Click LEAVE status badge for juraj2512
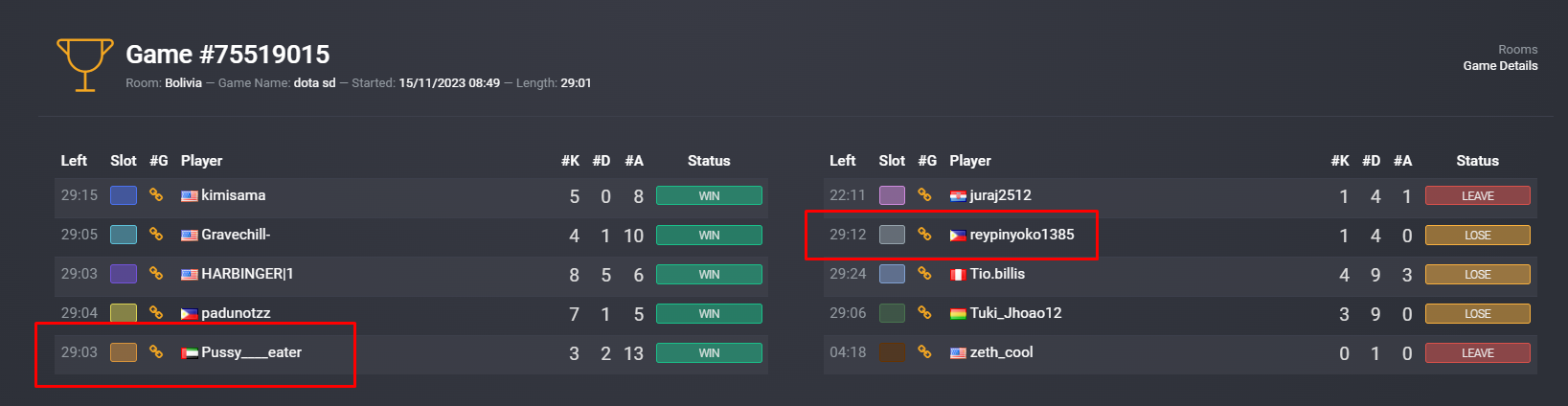 (x=1477, y=195)
